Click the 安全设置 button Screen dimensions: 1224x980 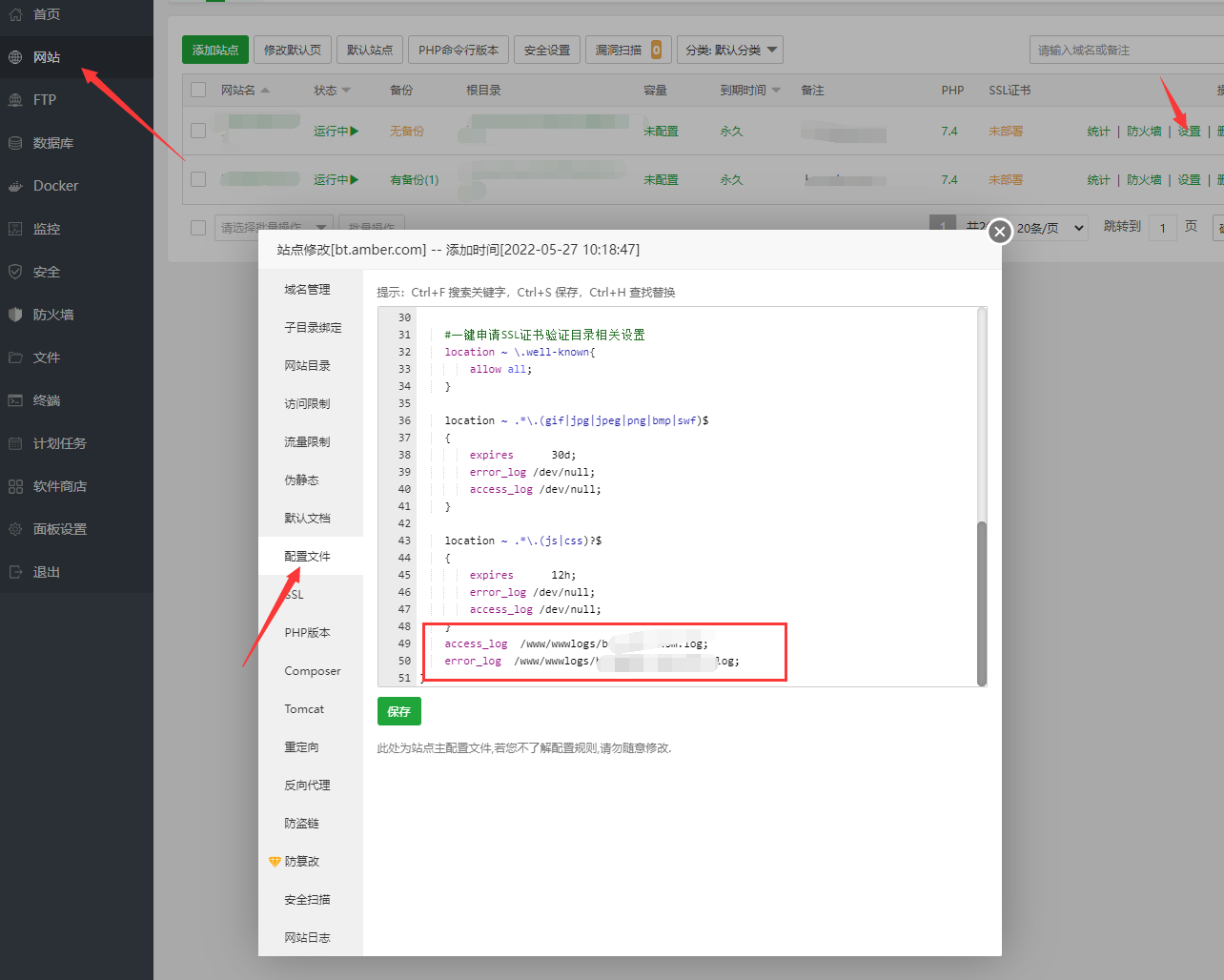(547, 50)
